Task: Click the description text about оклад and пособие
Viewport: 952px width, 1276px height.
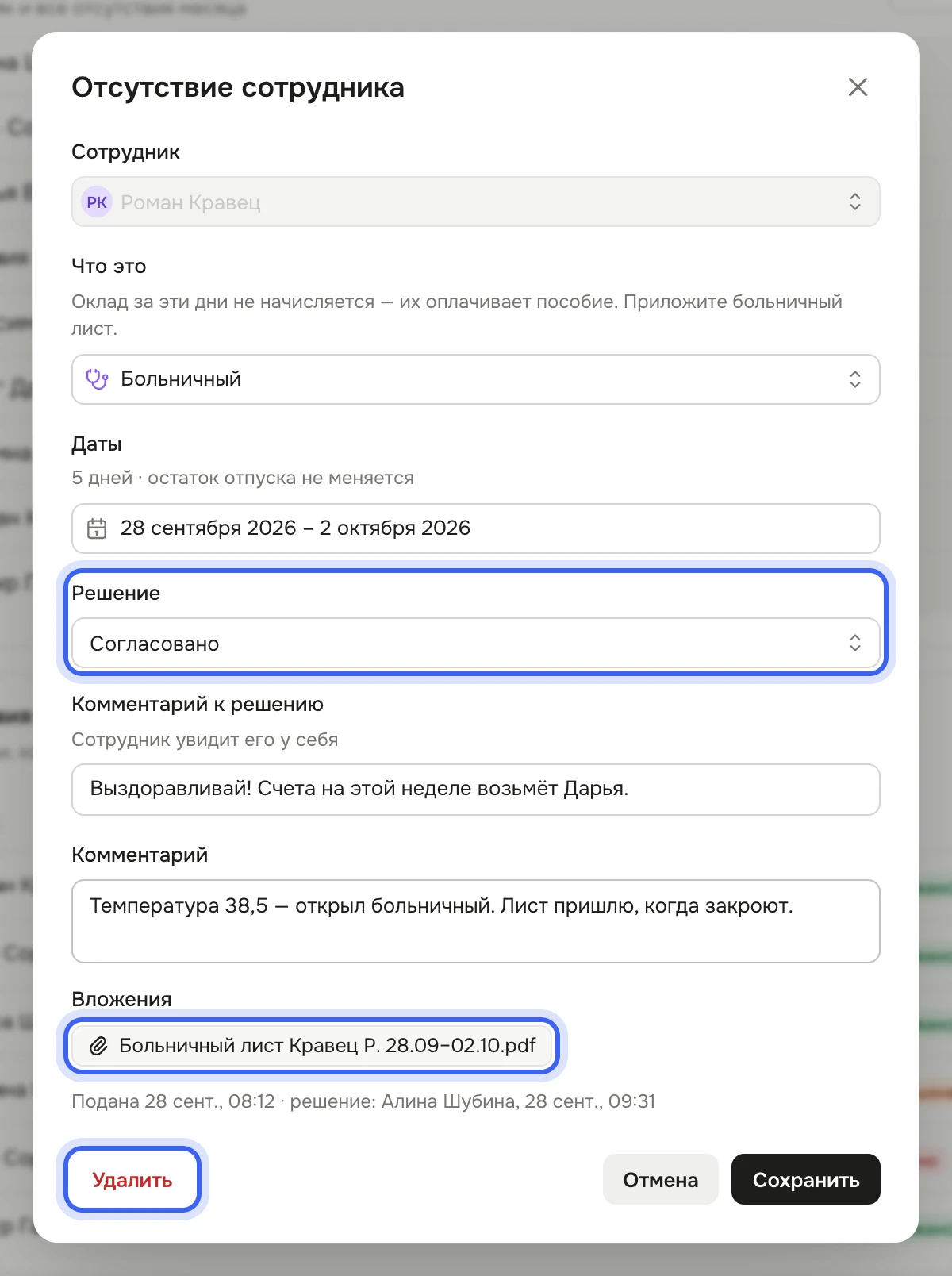Action: [x=457, y=315]
